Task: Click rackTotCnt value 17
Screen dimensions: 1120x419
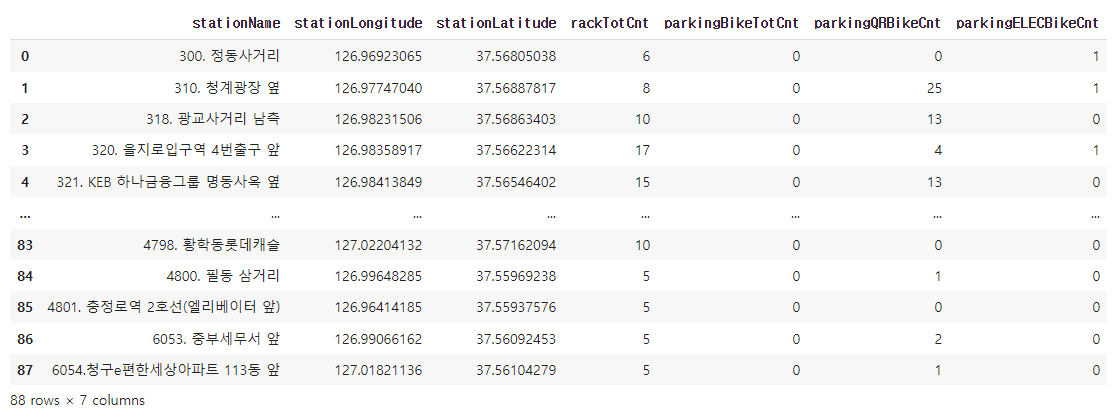Action: coord(643,151)
